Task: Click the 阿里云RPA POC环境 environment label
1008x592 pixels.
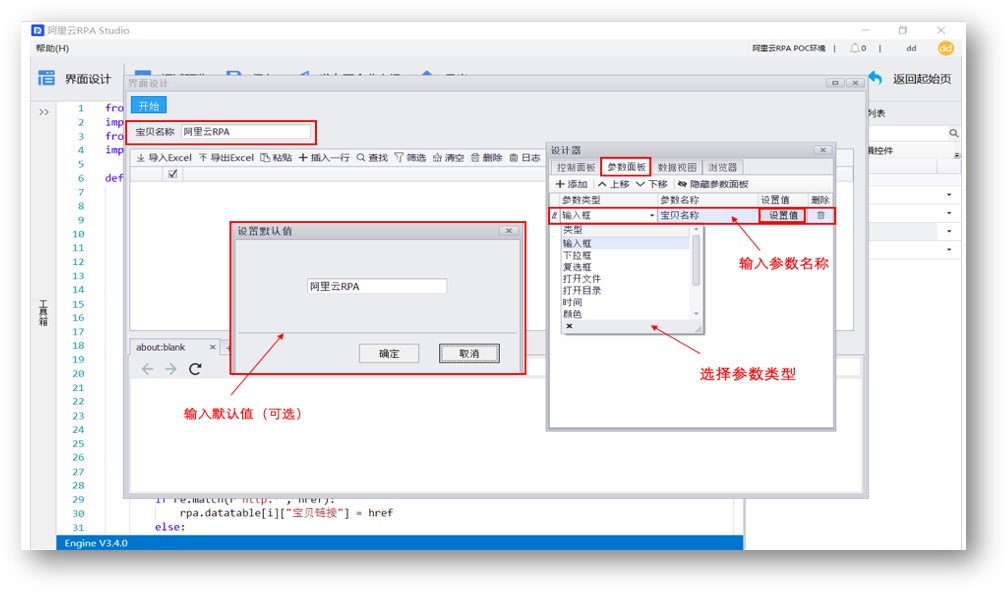Action: pyautogui.click(x=788, y=48)
